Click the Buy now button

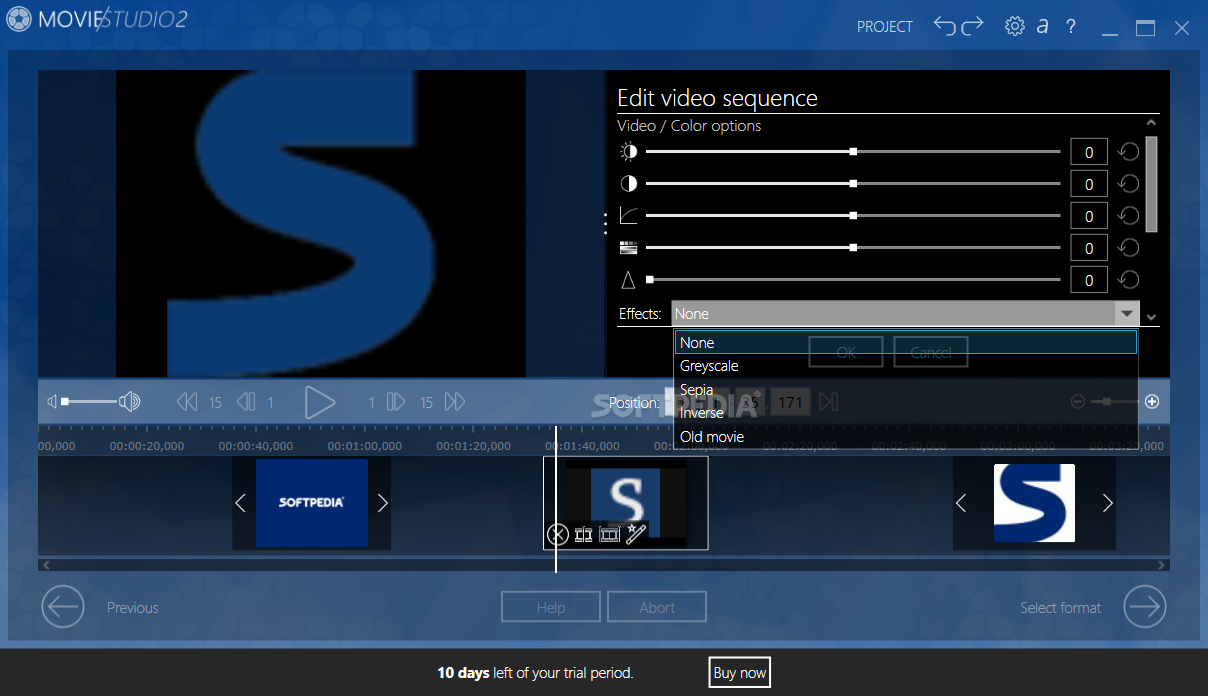(x=740, y=673)
